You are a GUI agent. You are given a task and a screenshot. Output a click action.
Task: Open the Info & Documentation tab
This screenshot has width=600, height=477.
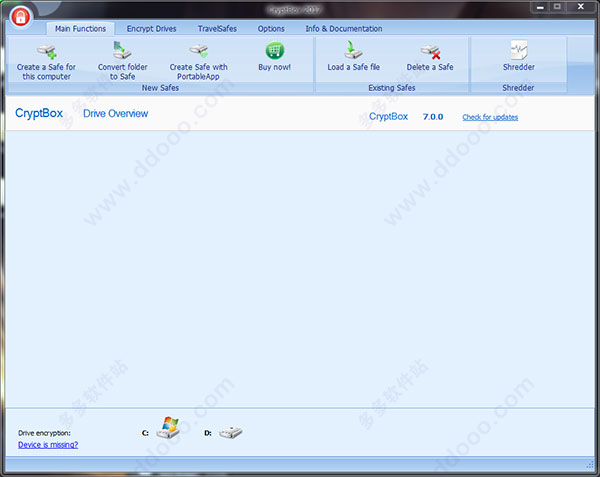point(344,29)
